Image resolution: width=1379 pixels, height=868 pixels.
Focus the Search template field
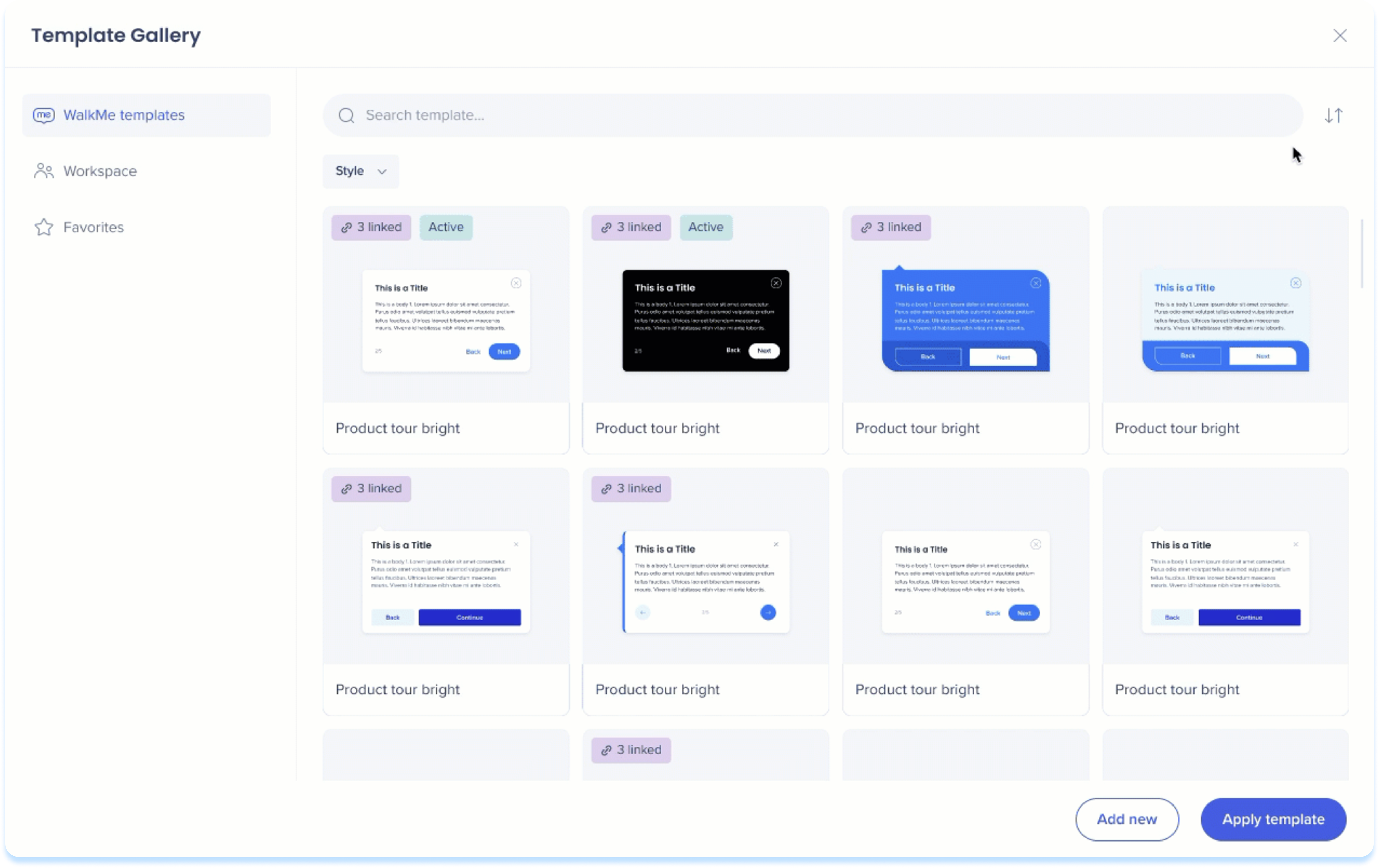pos(825,116)
